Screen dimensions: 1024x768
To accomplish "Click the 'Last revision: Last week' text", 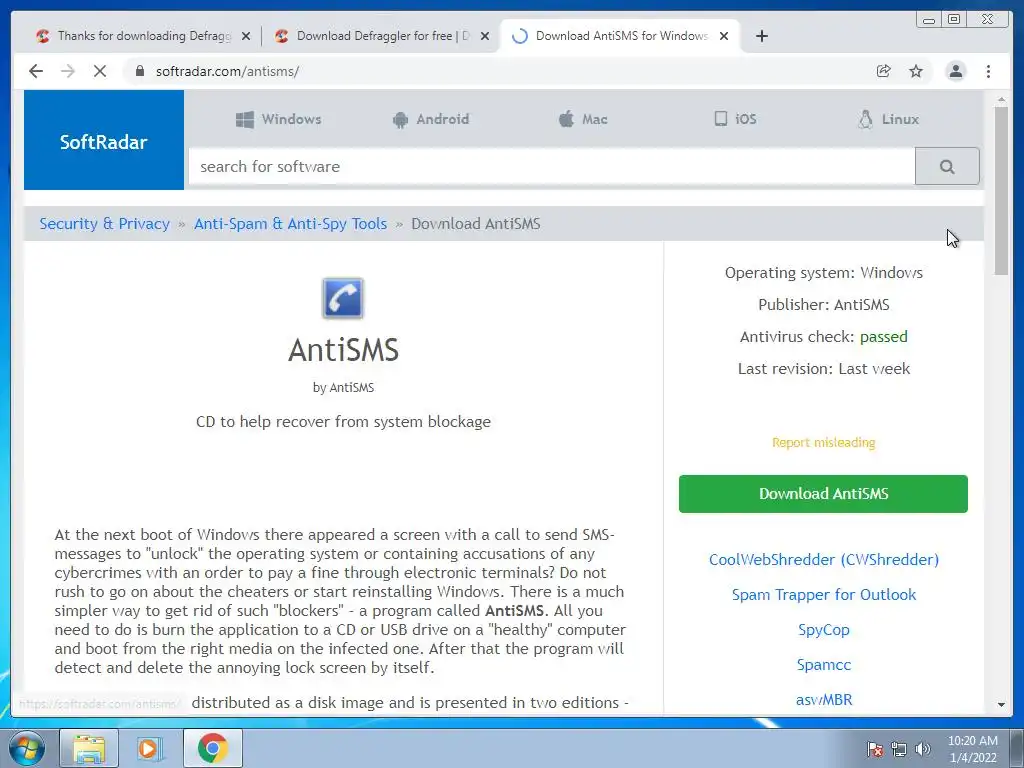I will (824, 369).
